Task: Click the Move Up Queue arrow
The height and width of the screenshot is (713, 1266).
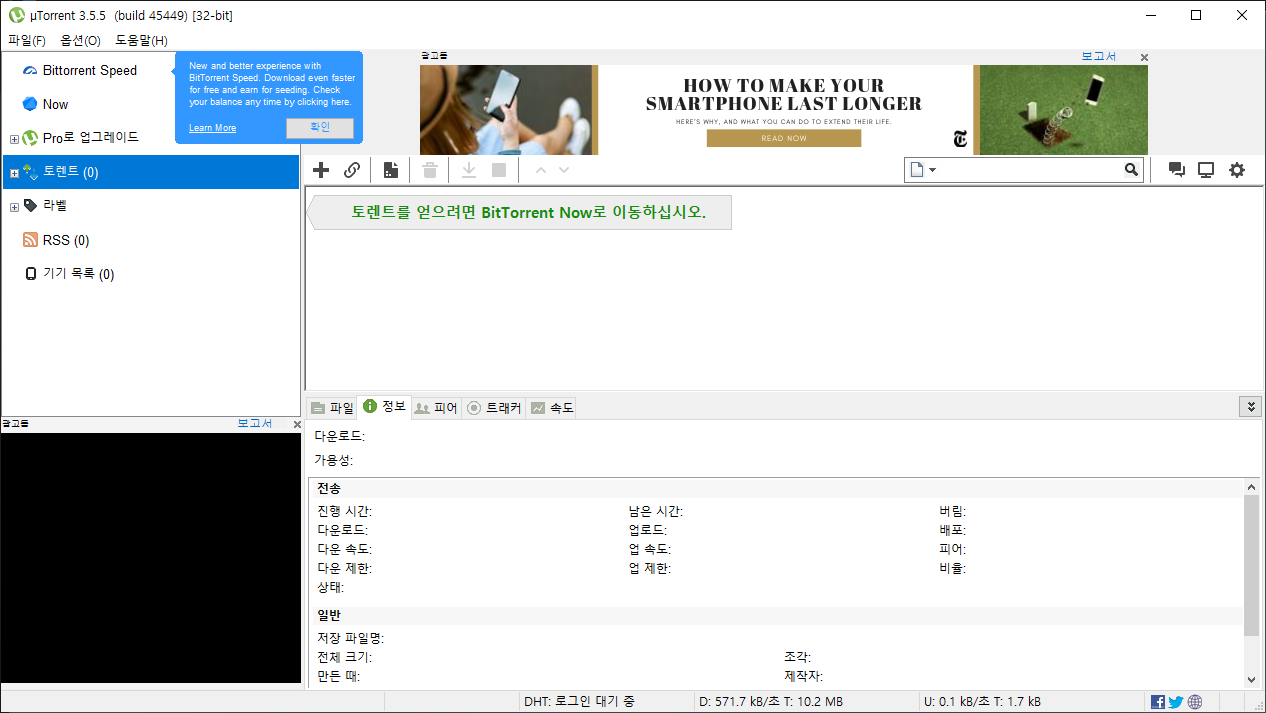Action: click(x=541, y=170)
